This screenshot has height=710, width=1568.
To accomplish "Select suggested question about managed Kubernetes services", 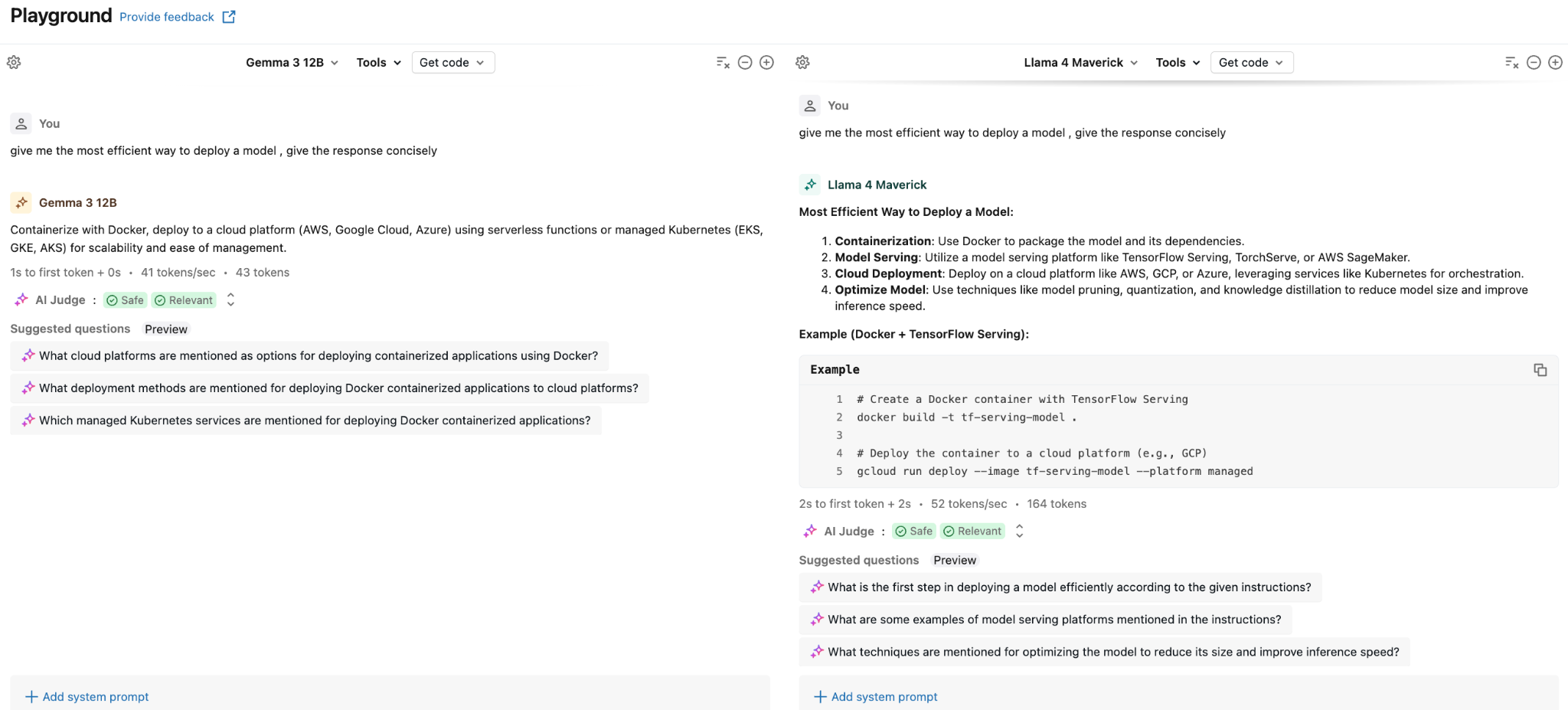I will pos(315,420).
